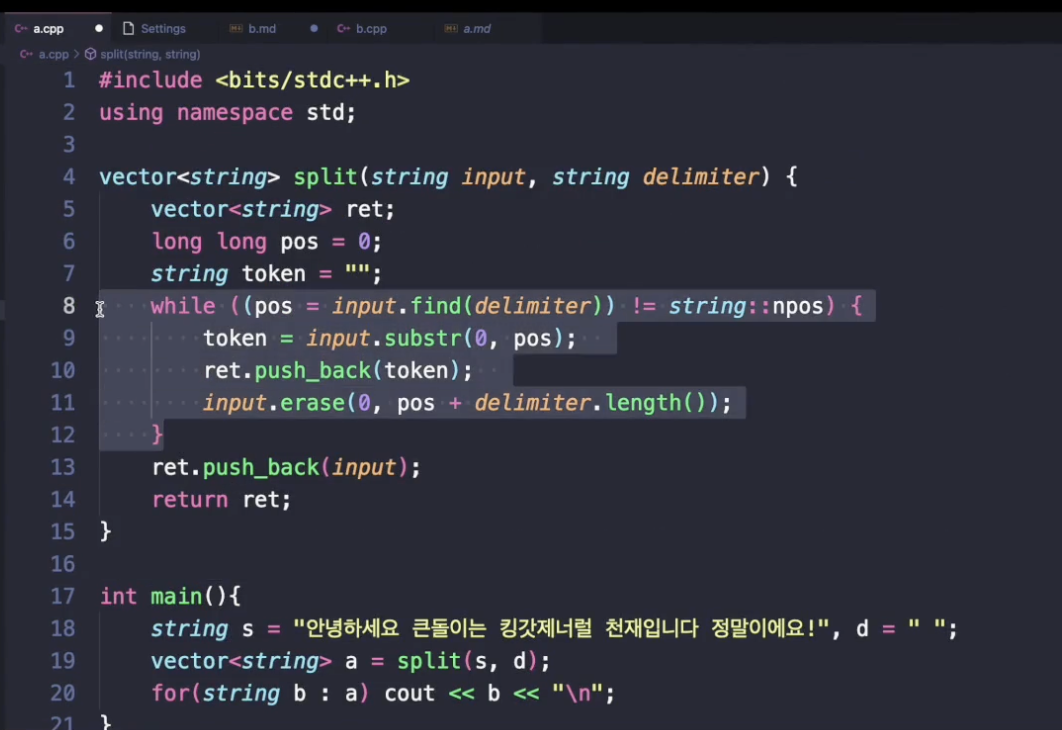
Task: Click 'cout' on line 20
Action: click(409, 693)
